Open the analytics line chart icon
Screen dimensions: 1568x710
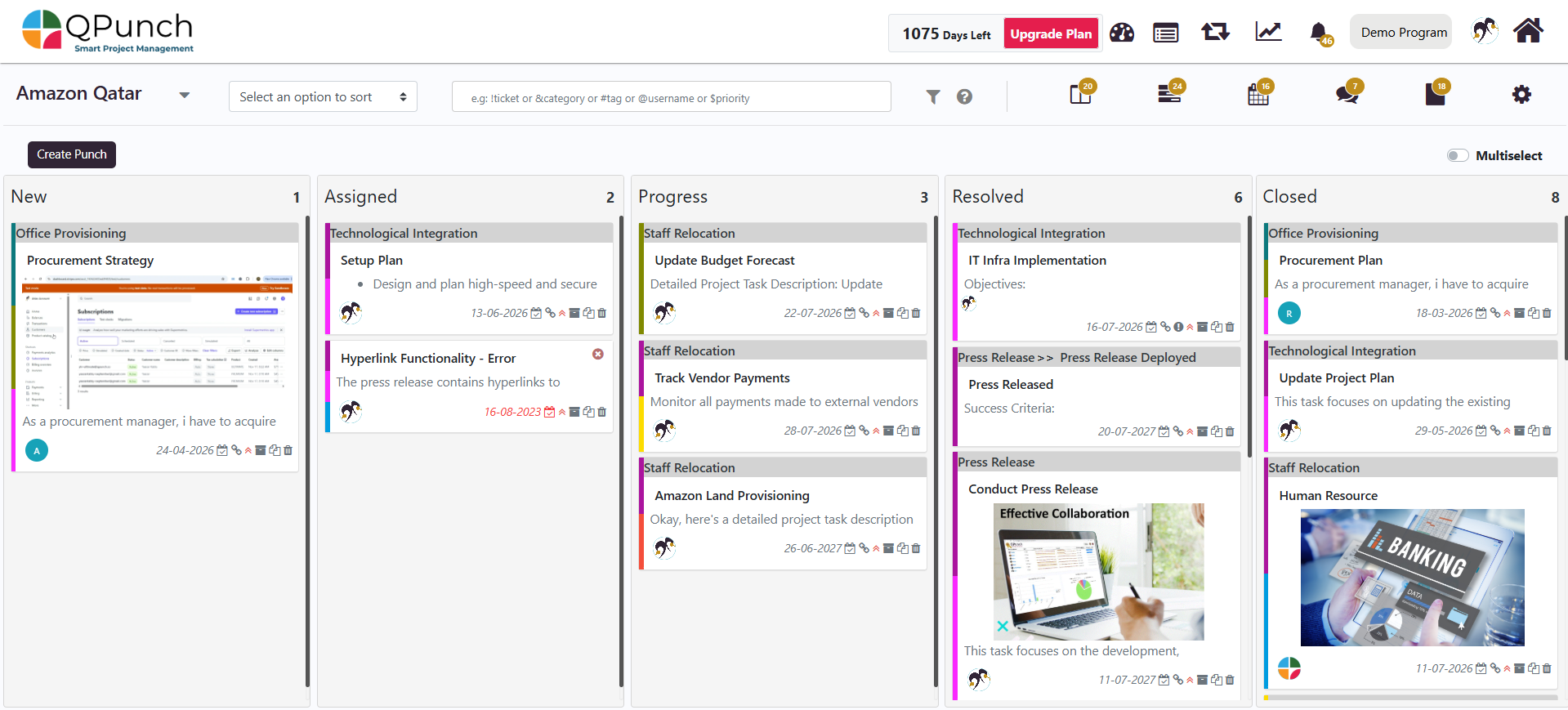coord(1268,33)
